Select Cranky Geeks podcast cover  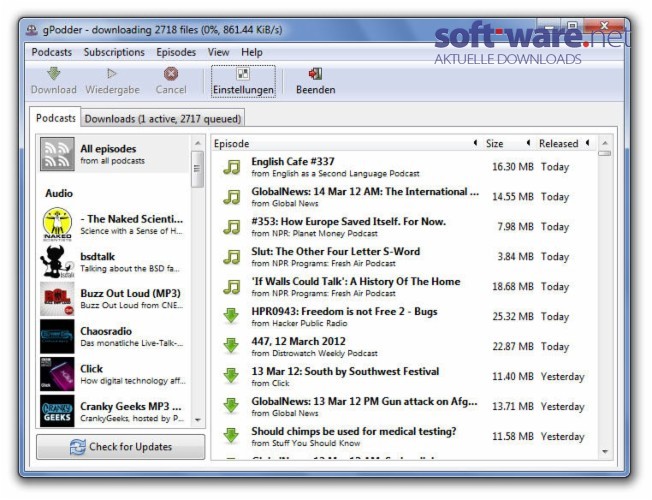(57, 411)
